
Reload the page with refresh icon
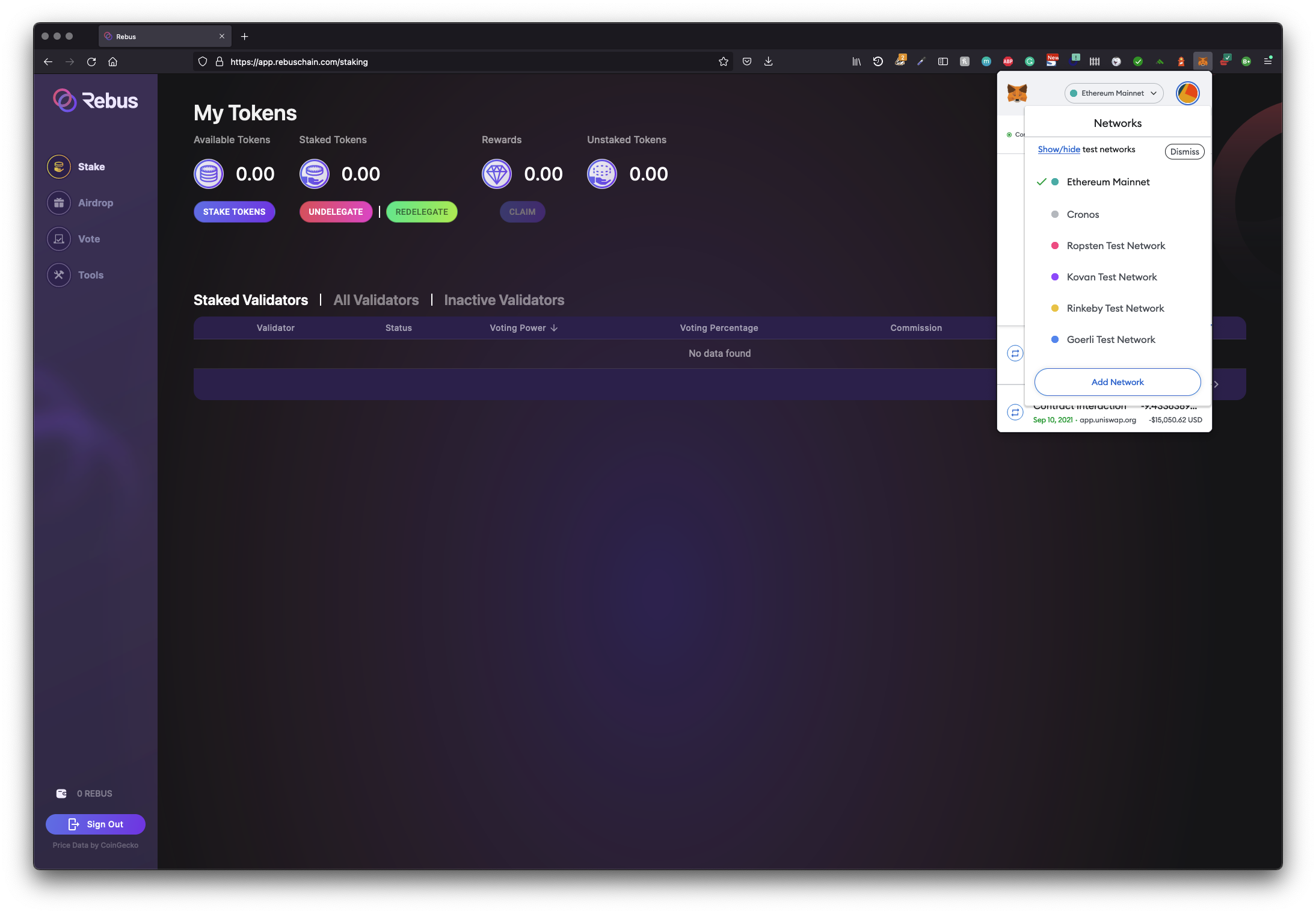point(91,61)
